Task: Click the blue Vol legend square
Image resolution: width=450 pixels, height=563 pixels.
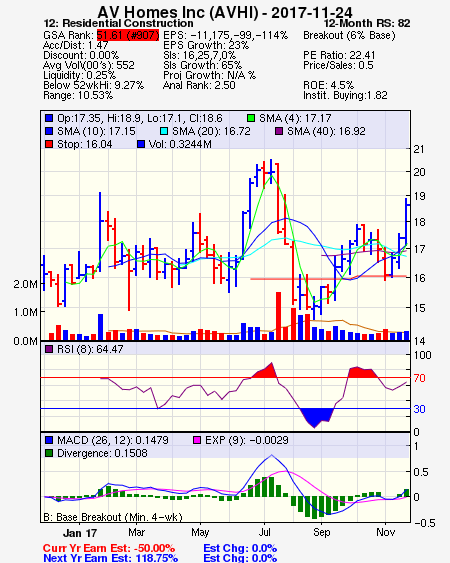Action: click(141, 144)
